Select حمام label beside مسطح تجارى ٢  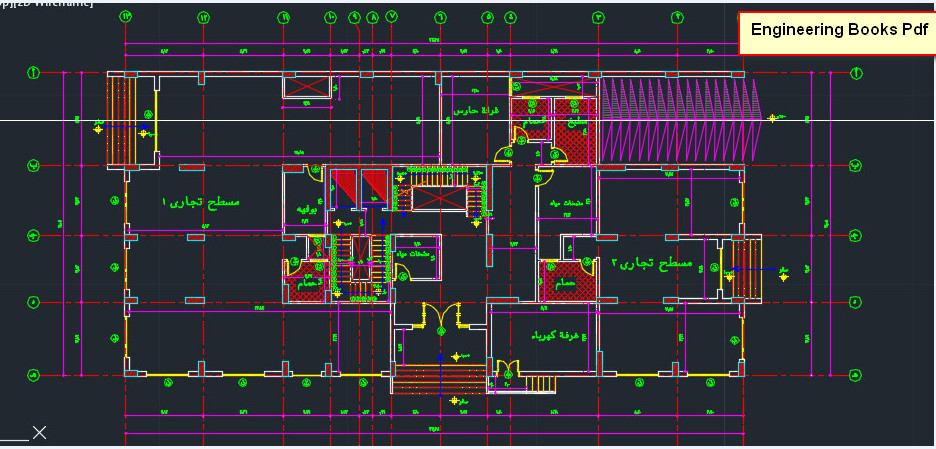tap(565, 284)
